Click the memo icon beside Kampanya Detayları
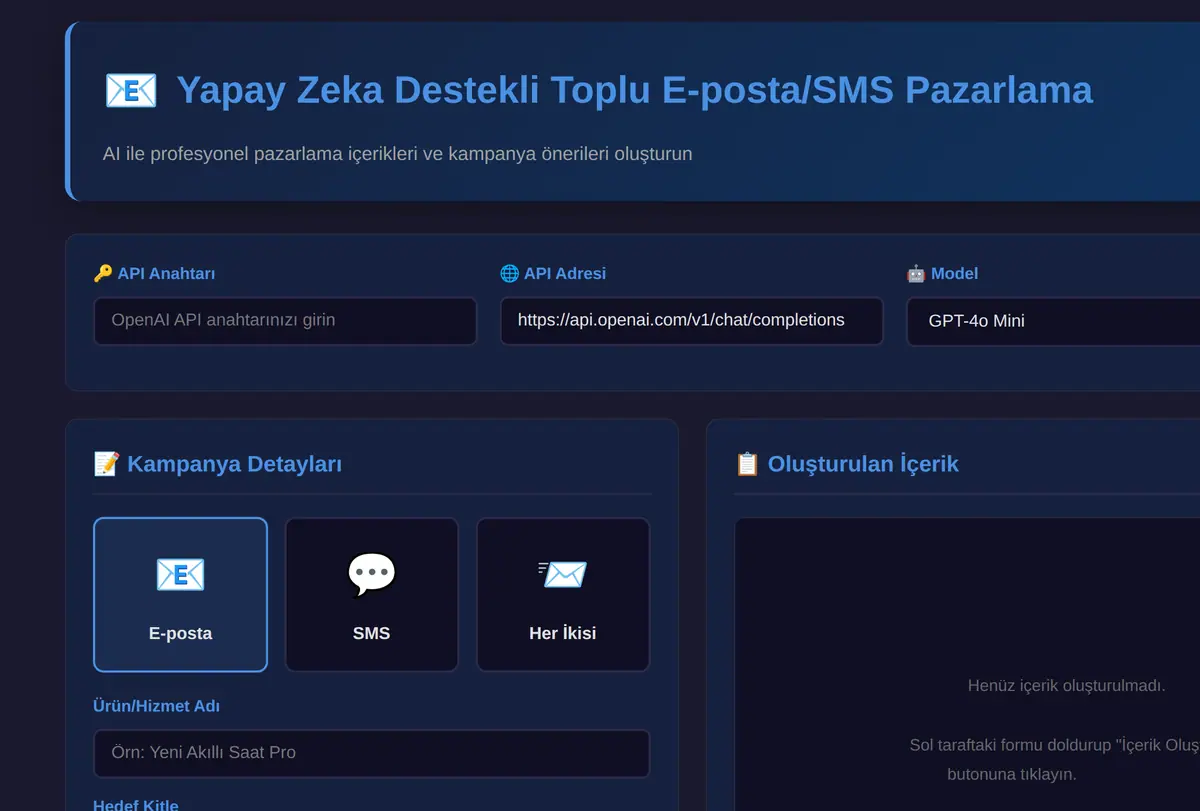Viewport: 1200px width, 811px height. [106, 464]
